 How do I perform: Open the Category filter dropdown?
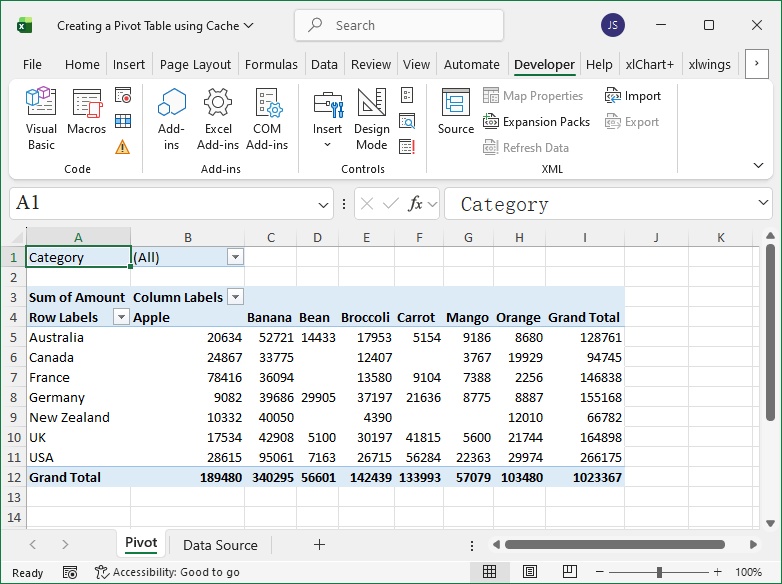click(x=235, y=257)
